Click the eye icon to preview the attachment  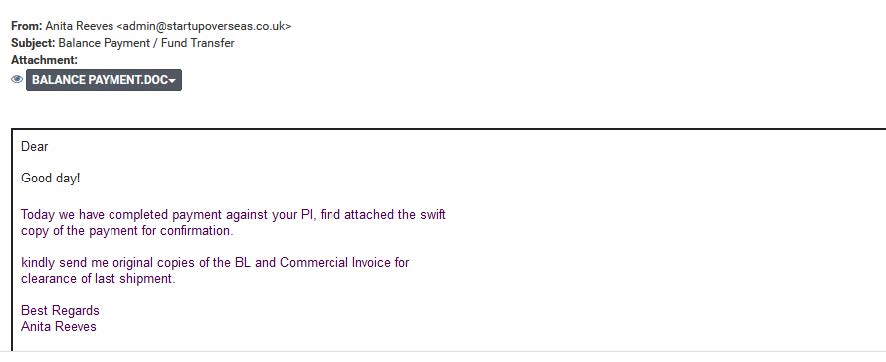point(17,79)
